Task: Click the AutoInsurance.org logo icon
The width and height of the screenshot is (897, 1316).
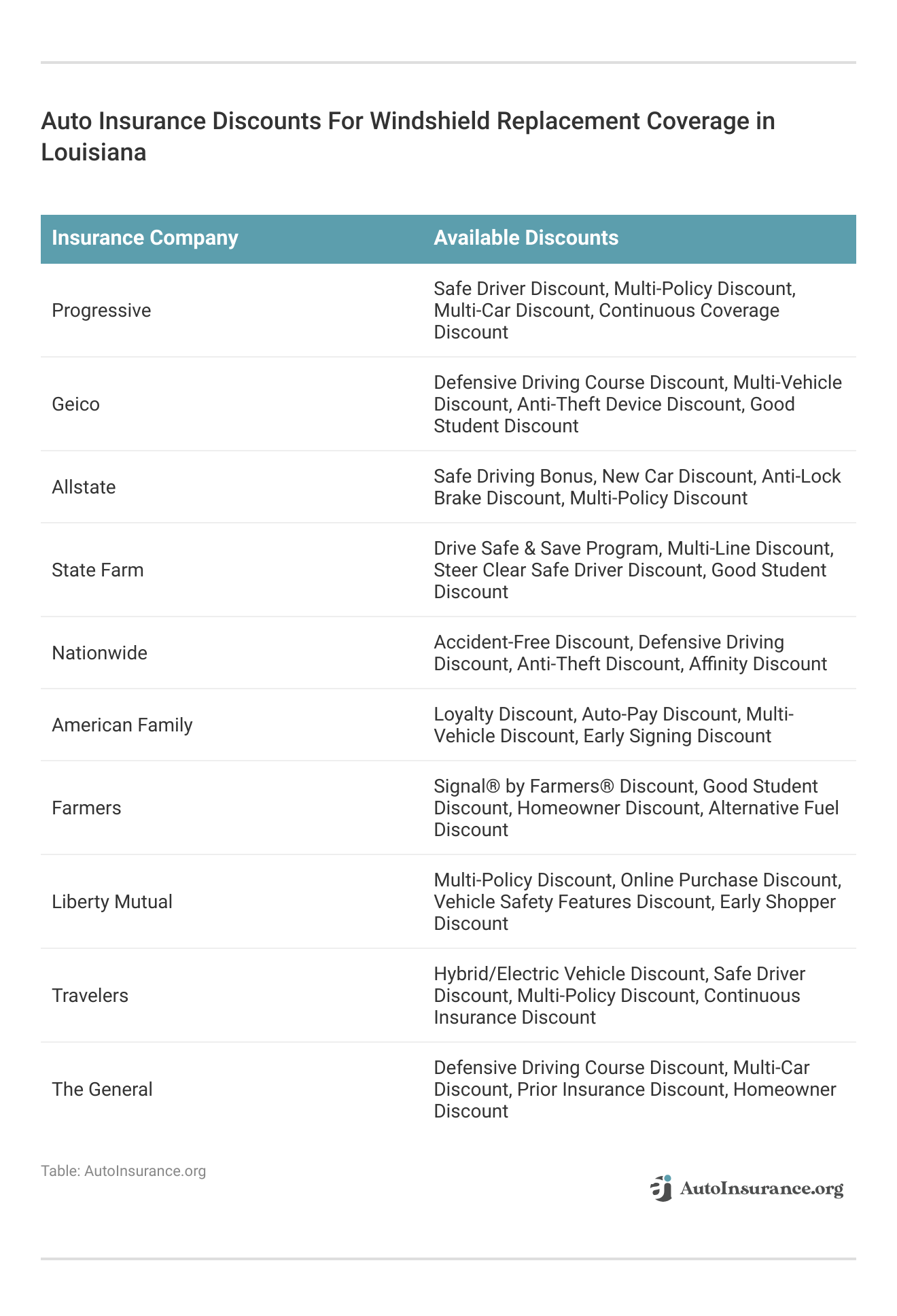Action: [661, 1188]
